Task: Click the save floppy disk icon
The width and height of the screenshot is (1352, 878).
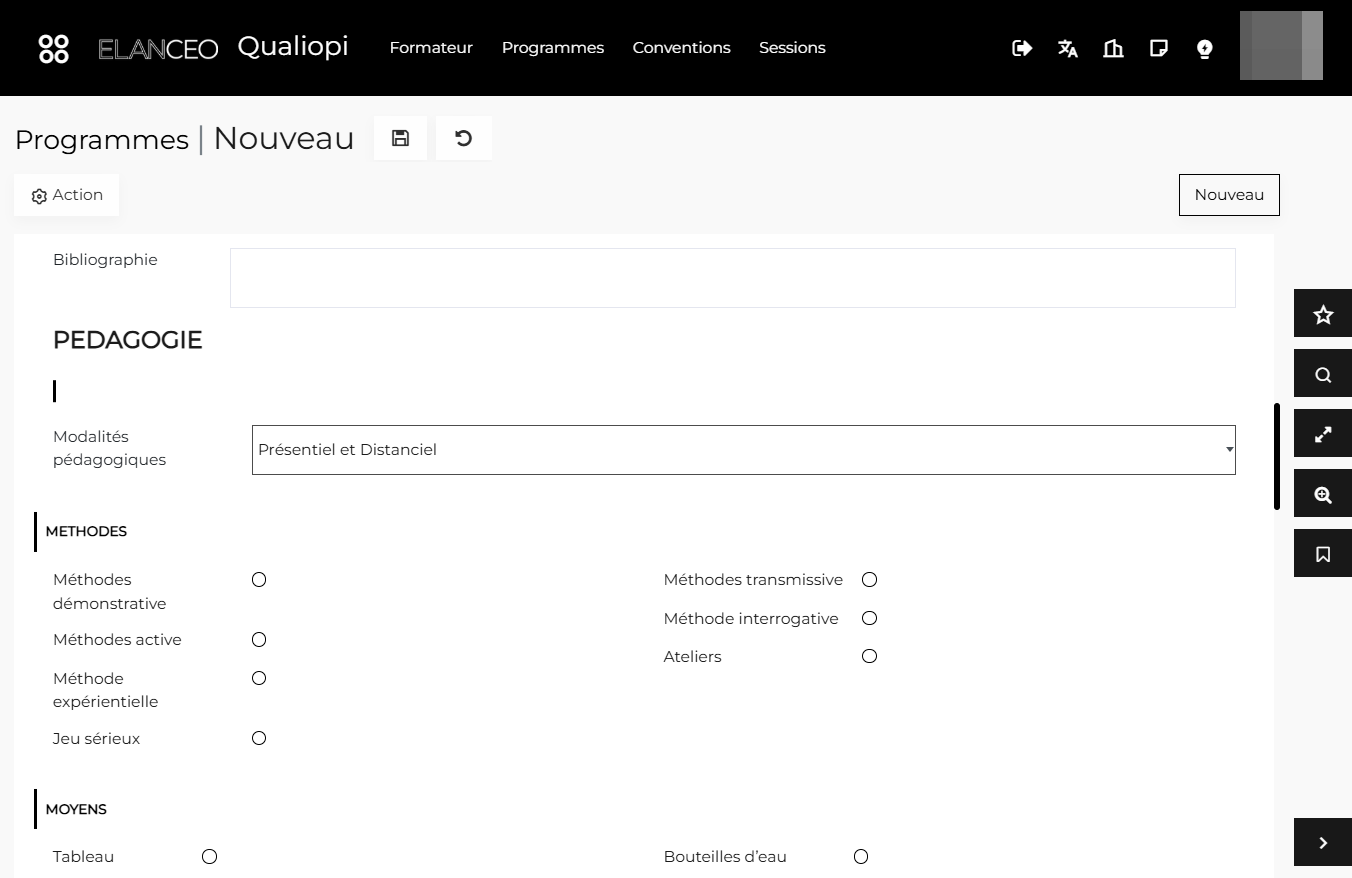Action: tap(400, 138)
